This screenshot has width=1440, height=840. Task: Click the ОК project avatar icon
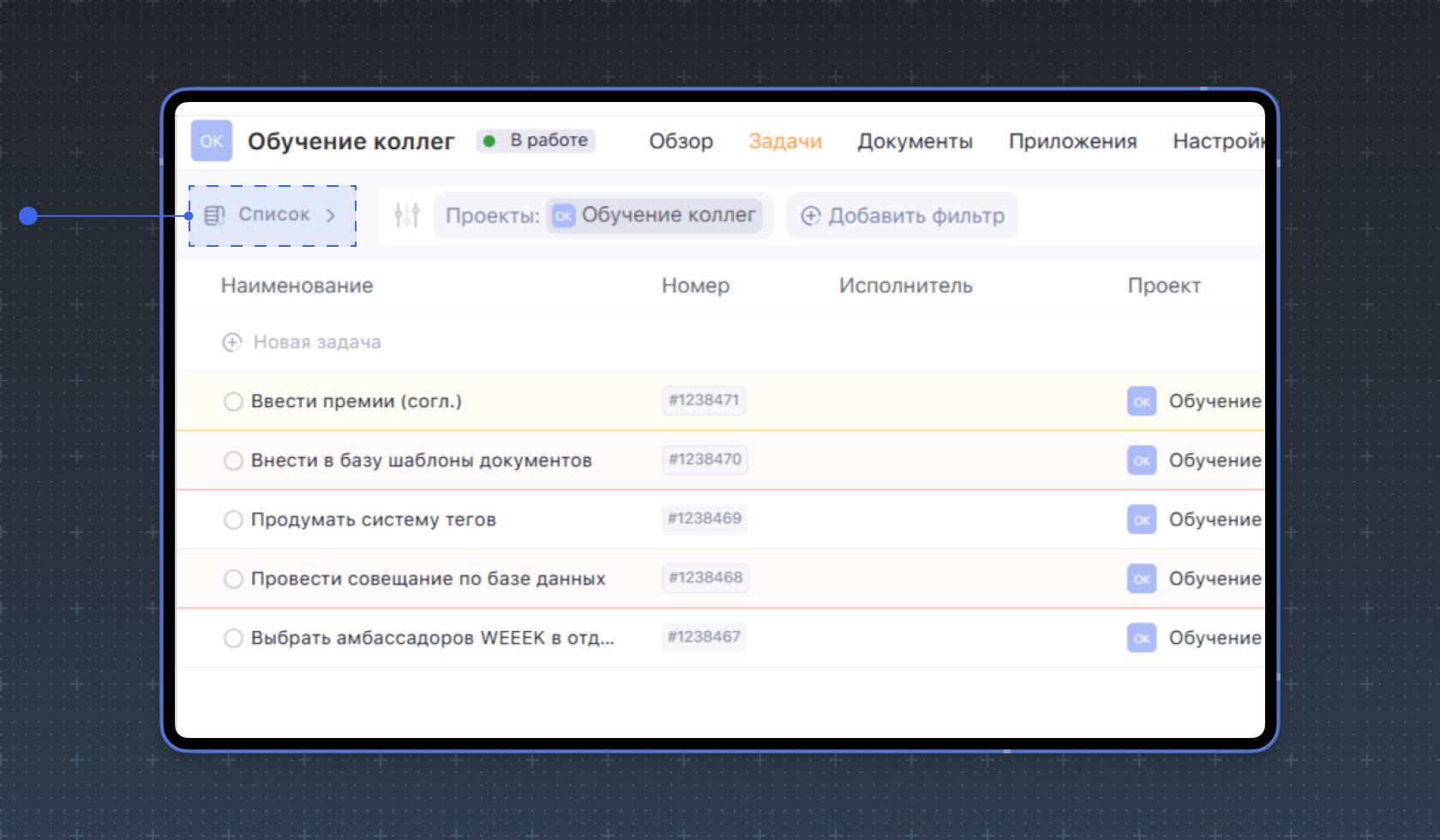pyautogui.click(x=211, y=141)
